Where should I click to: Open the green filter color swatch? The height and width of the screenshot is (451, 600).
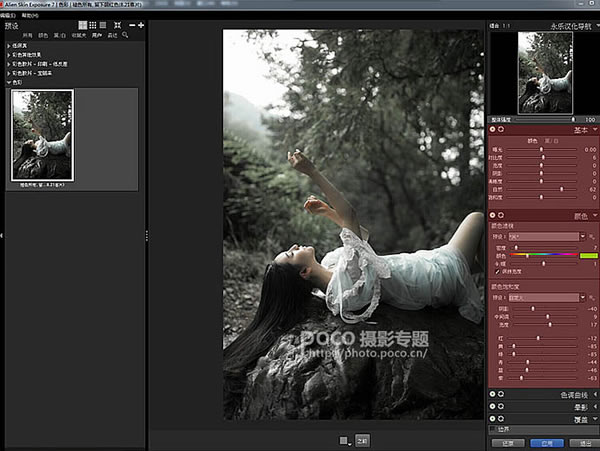pos(589,256)
